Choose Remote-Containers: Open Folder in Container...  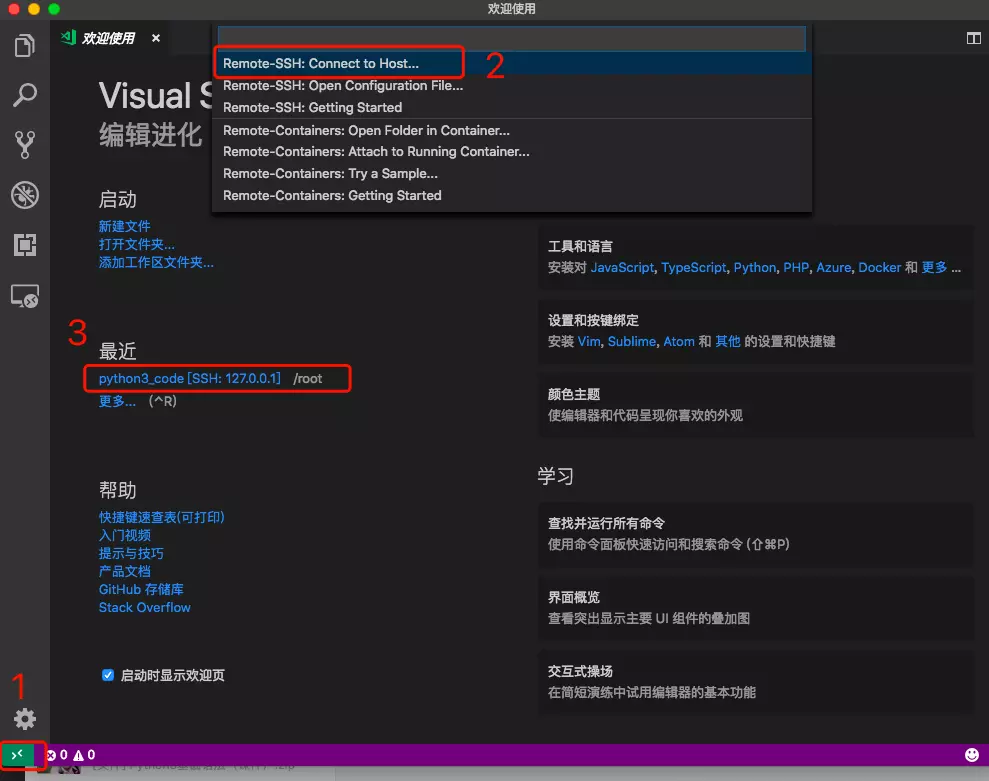(x=512, y=130)
